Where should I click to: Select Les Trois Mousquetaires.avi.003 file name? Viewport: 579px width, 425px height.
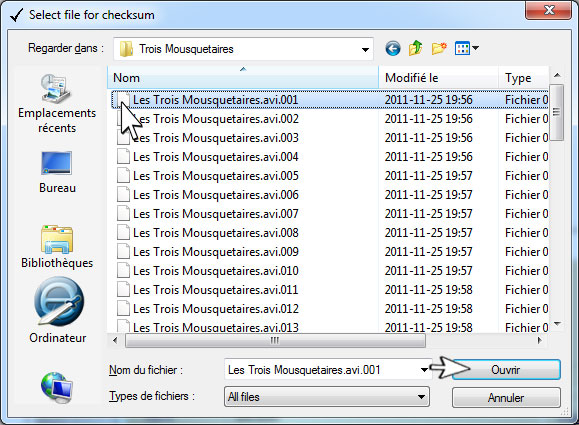[x=215, y=138]
